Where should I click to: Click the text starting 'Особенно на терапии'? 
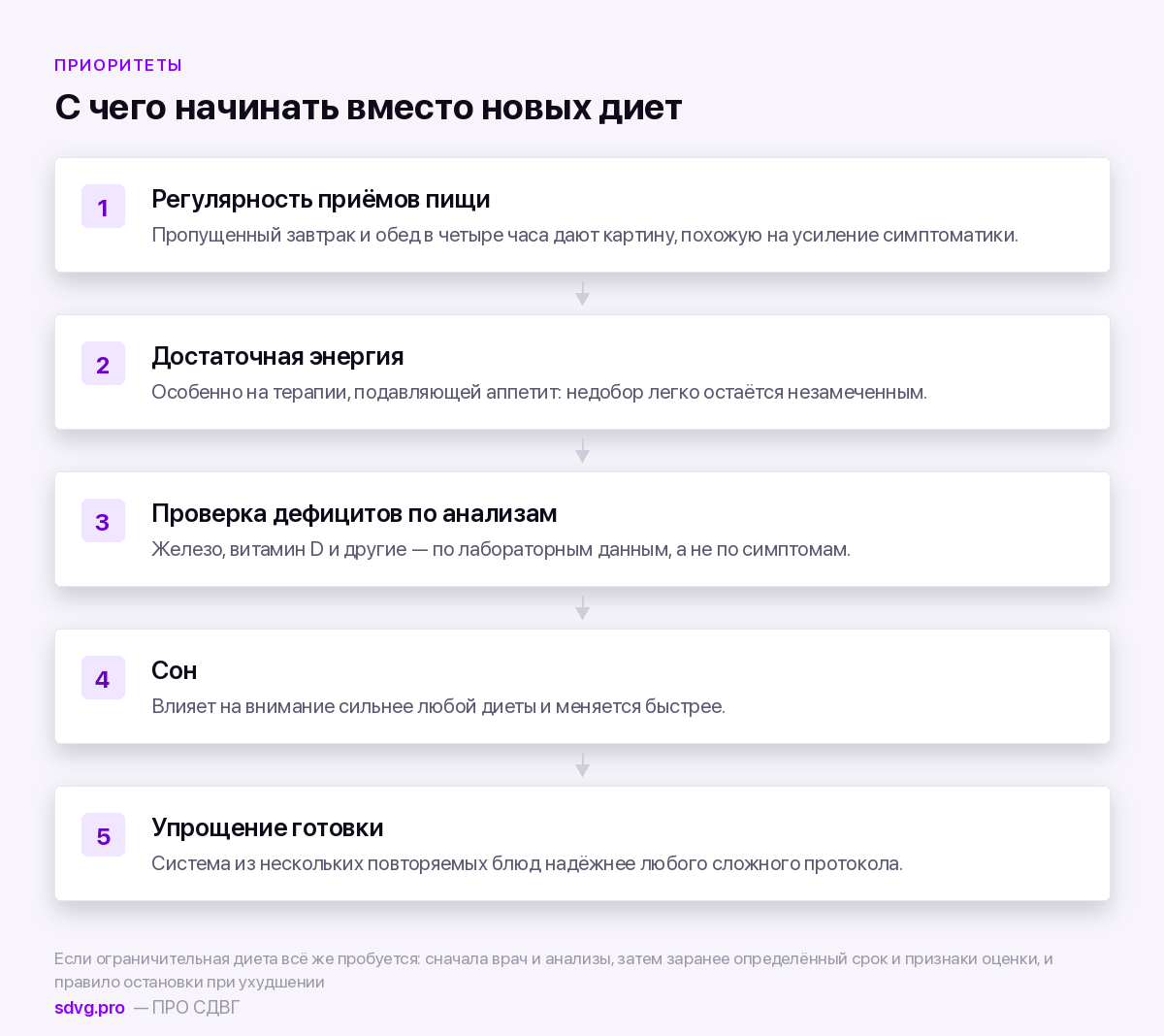(x=539, y=392)
